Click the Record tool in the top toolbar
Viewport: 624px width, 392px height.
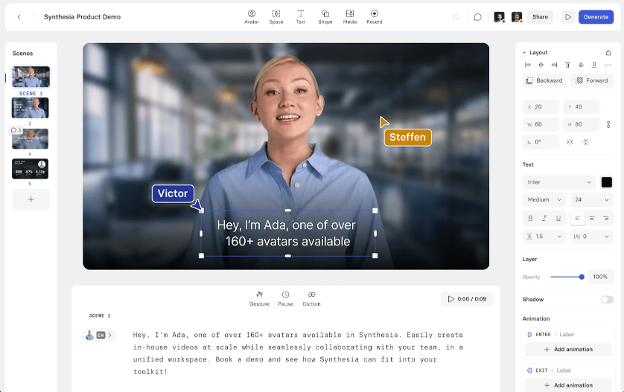pyautogui.click(x=374, y=17)
